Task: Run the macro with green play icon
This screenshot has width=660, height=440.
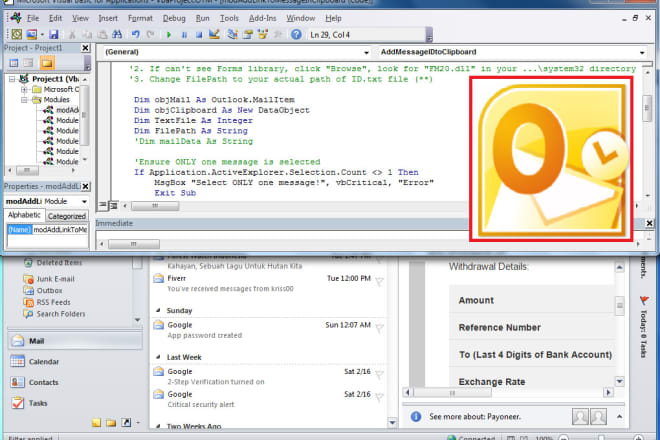Action: tap(169, 35)
